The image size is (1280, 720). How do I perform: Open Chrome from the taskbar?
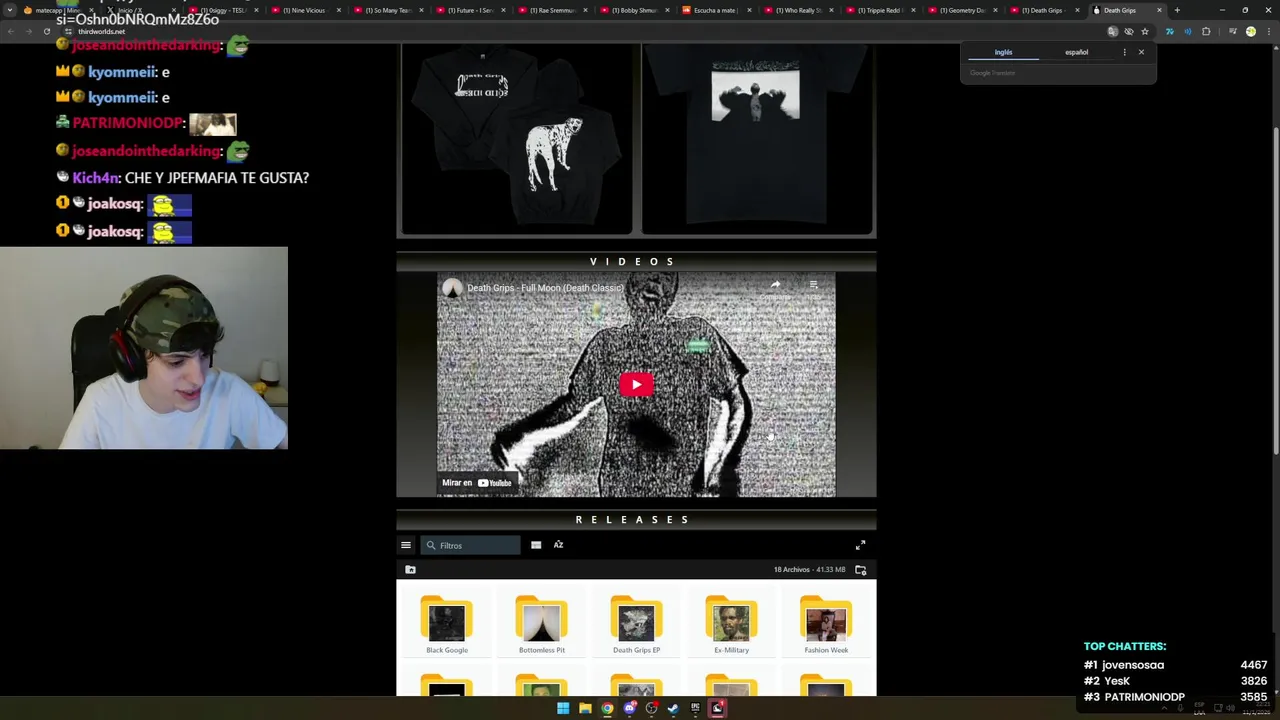607,708
